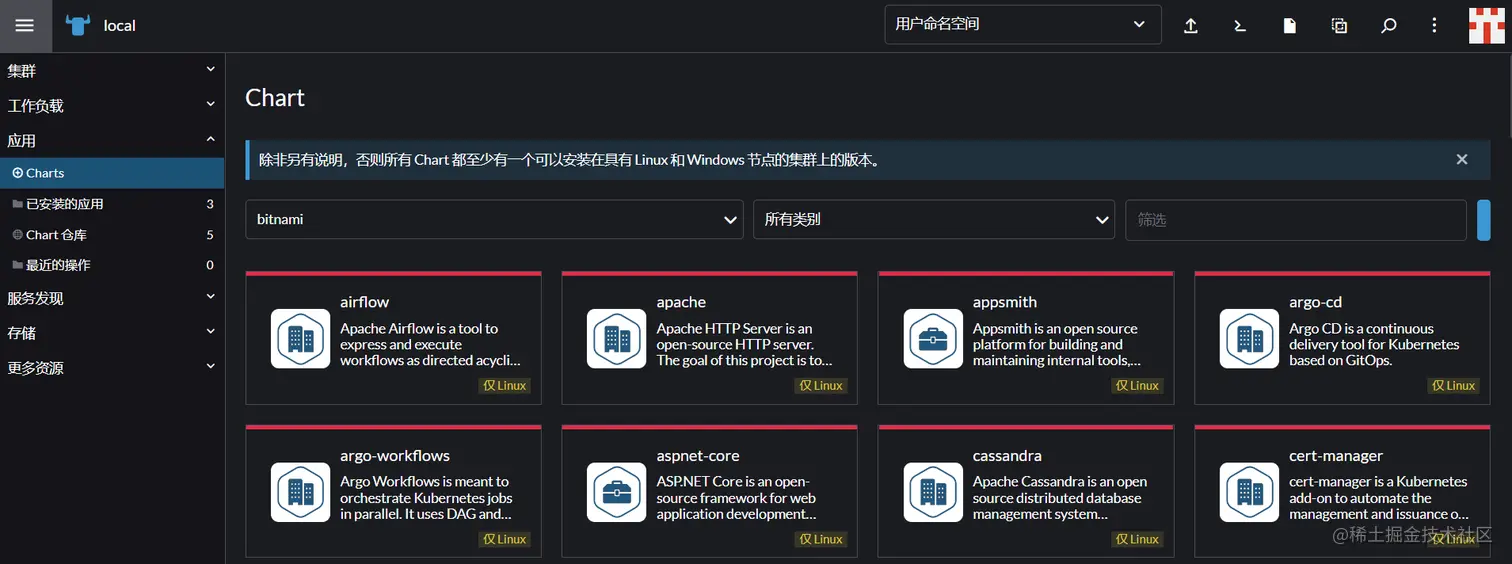Open the cert-manager chart title

click(x=1336, y=456)
